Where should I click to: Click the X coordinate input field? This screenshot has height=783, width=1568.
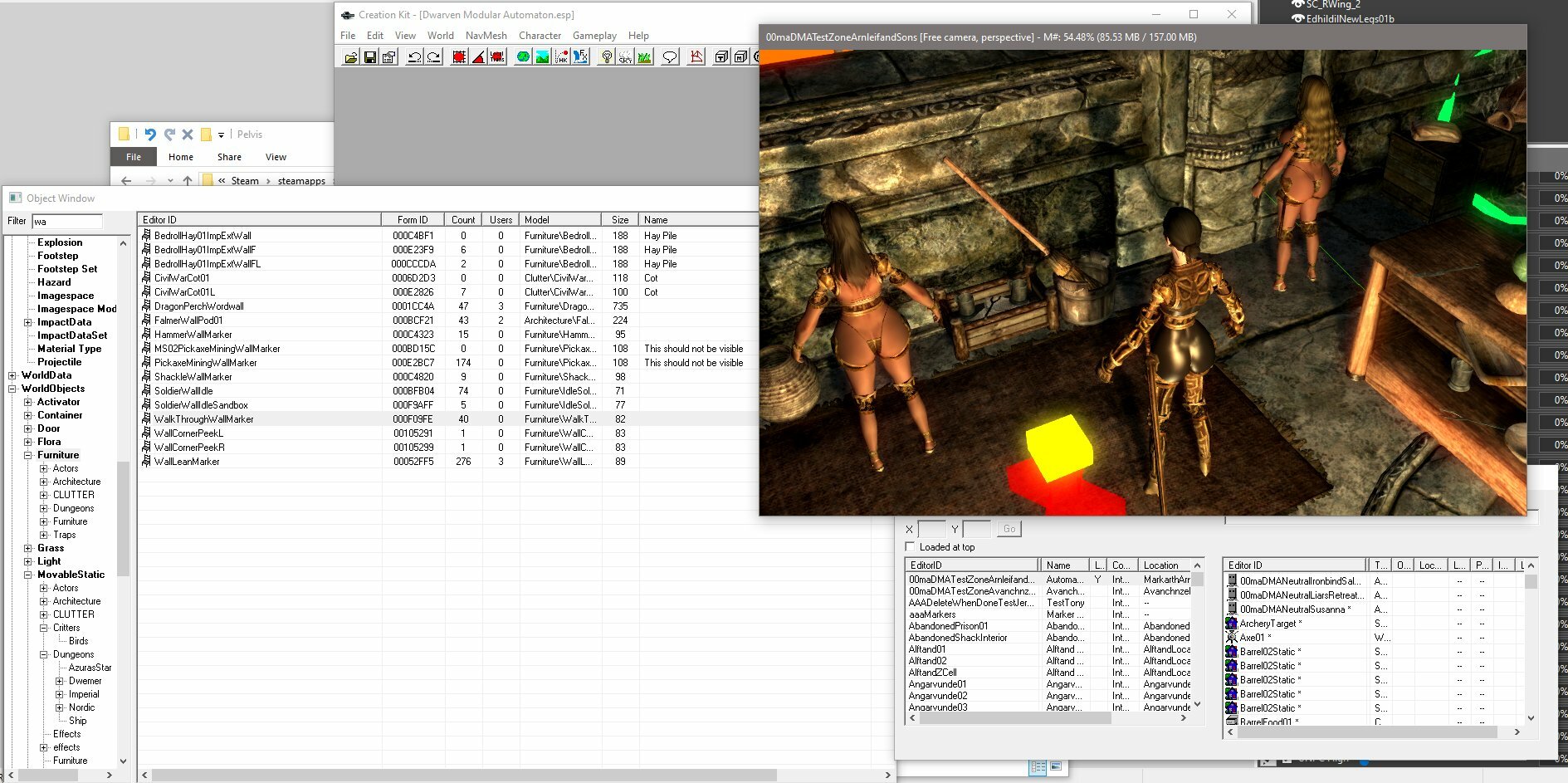point(931,529)
